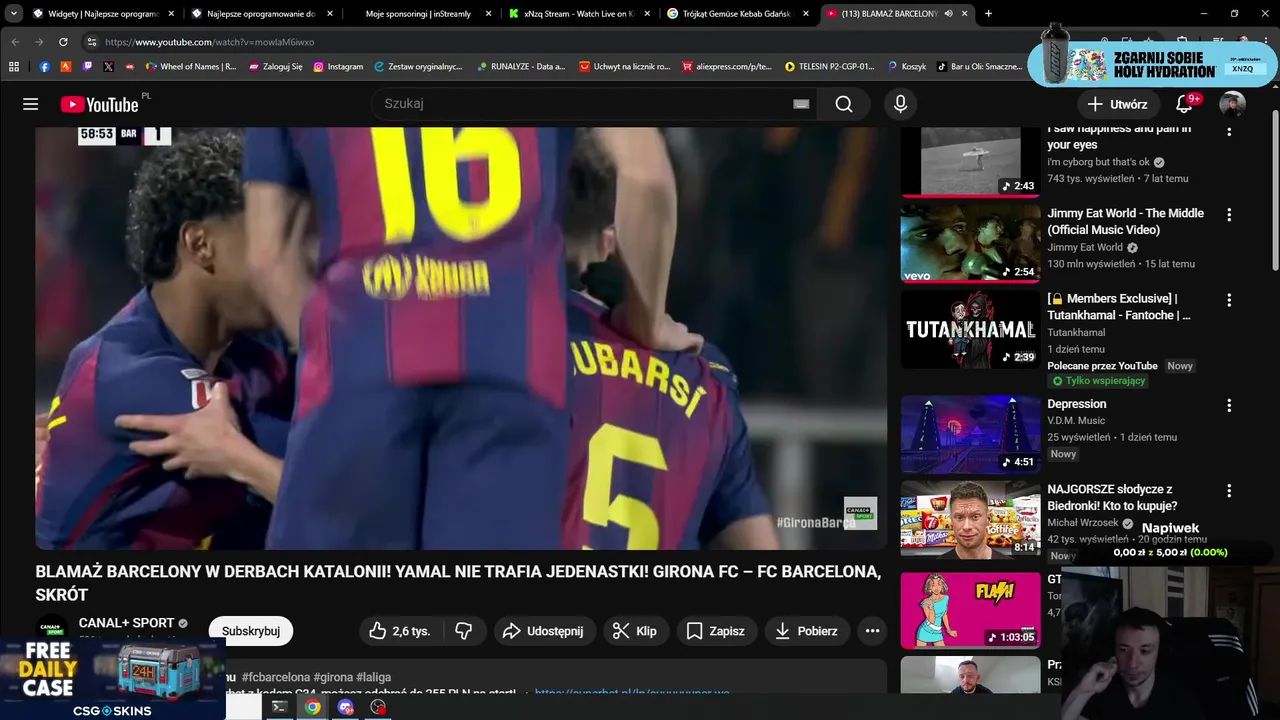Click the search magnifier button
Image resolution: width=1280 pixels, height=720 pixels.
[844, 104]
